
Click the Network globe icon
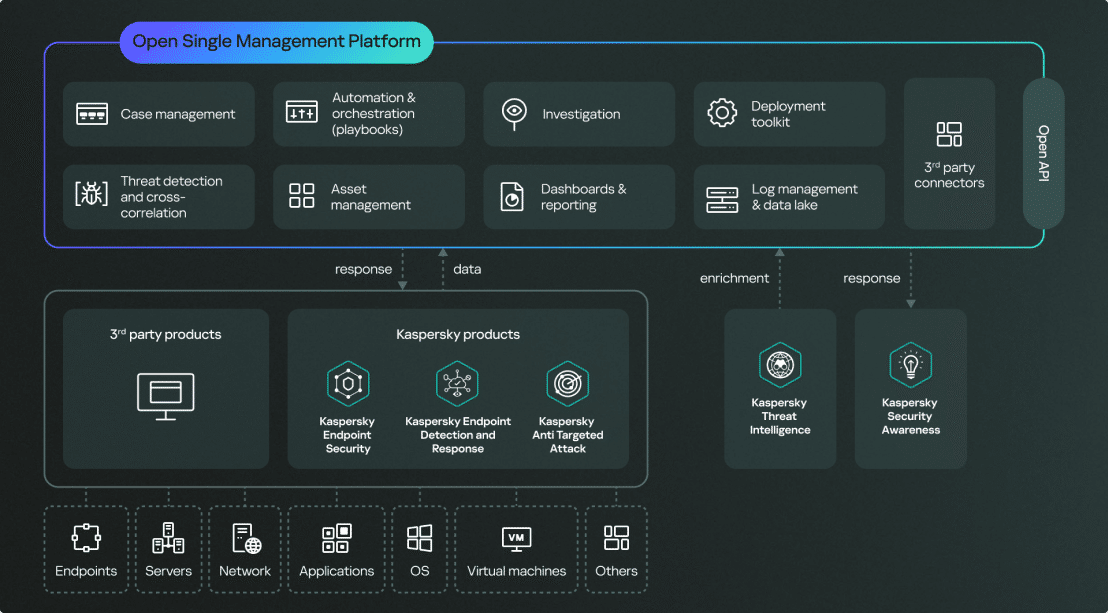tap(247, 539)
